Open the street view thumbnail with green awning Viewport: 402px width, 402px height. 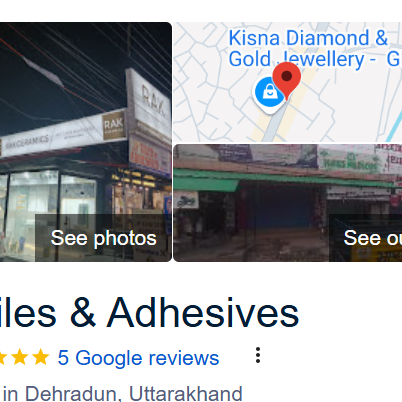288,203
